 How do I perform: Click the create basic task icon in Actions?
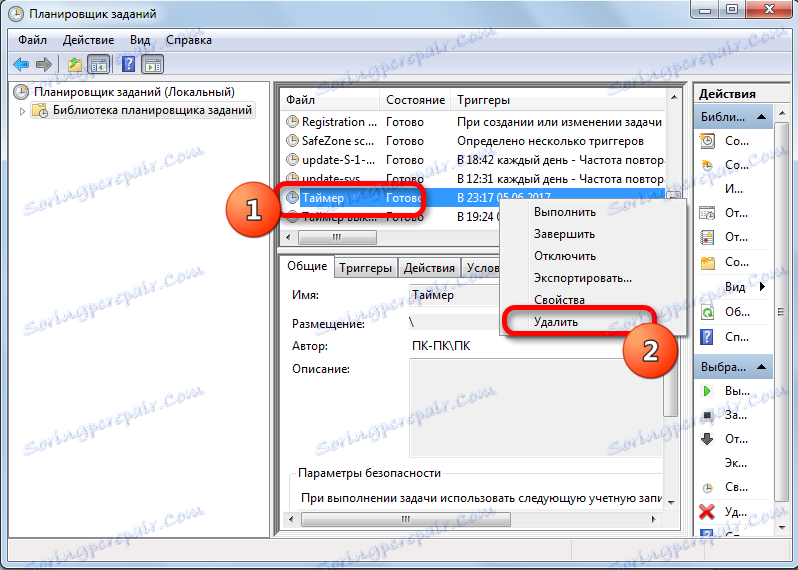coord(707,141)
